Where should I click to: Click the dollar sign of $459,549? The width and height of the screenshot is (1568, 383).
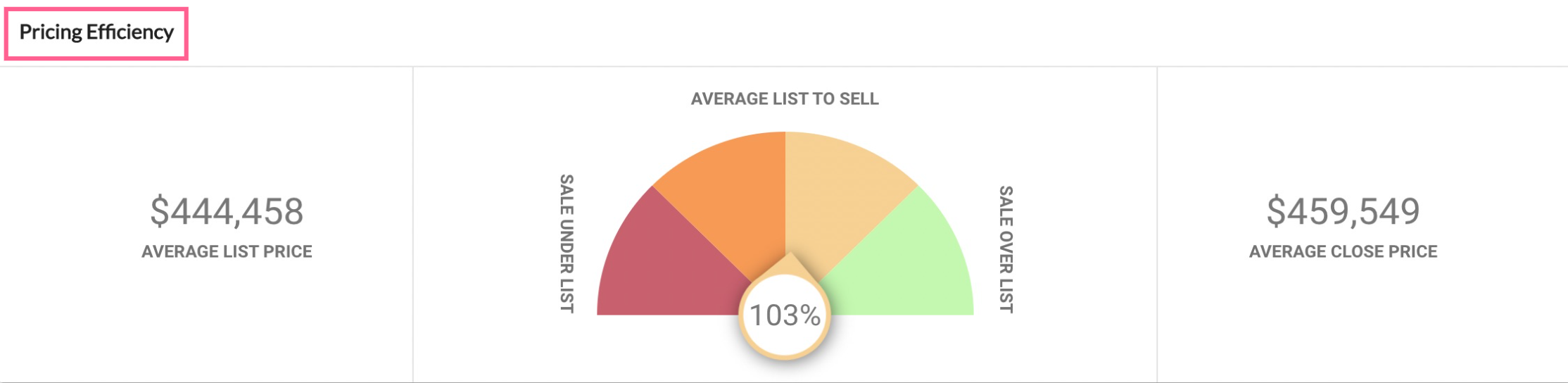click(x=1276, y=211)
